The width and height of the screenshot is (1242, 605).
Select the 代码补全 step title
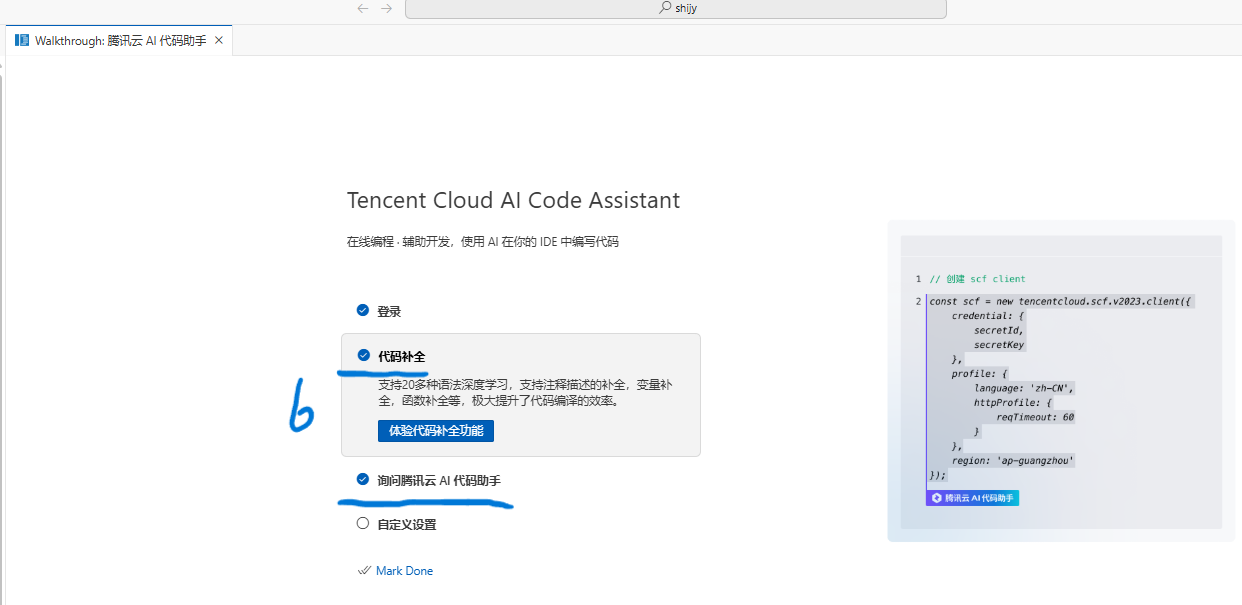tap(402, 356)
